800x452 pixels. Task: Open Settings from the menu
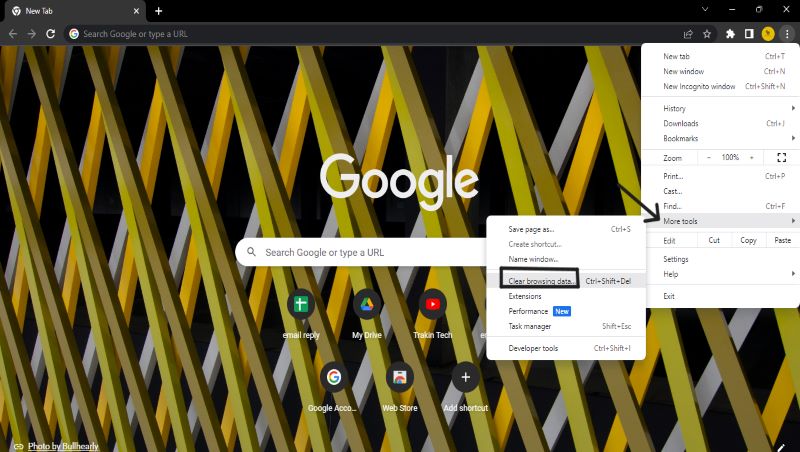[720, 259]
